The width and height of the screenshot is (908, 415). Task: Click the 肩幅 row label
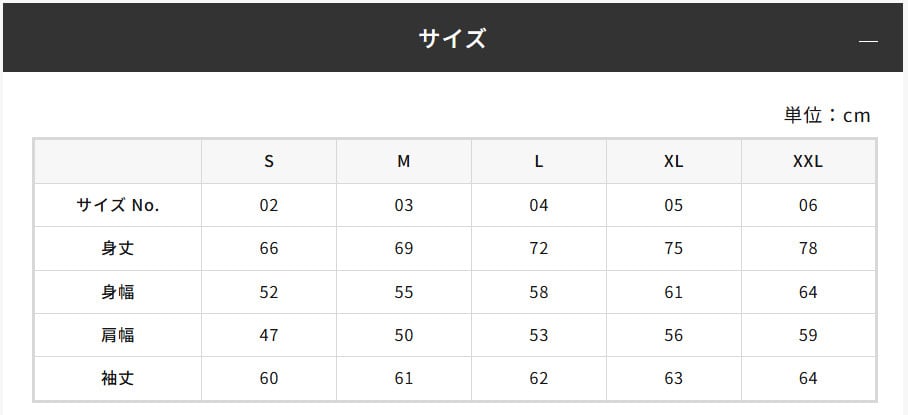(x=118, y=335)
